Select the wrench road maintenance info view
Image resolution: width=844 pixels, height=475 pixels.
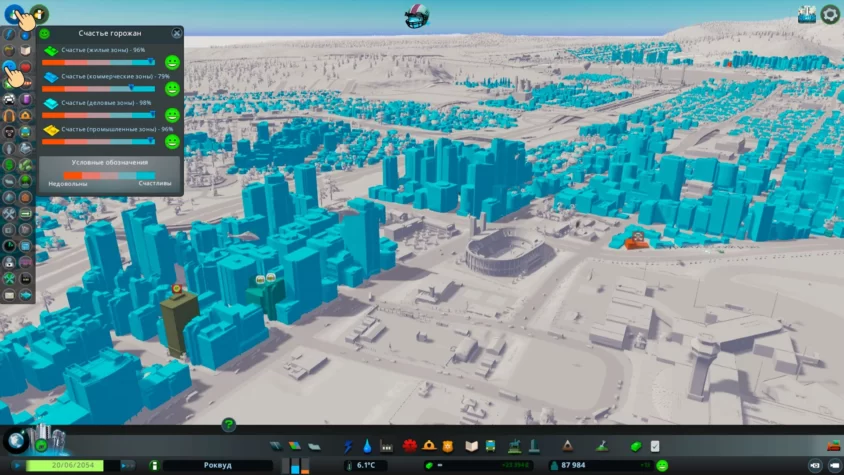(9, 214)
